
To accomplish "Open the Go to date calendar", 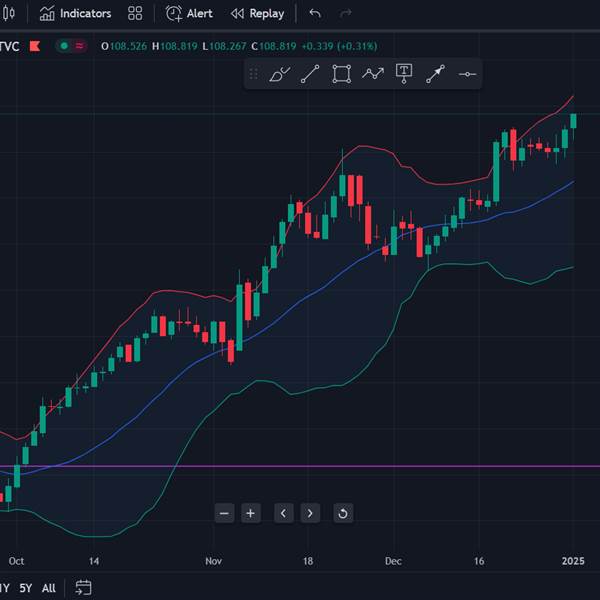I will tap(83, 587).
